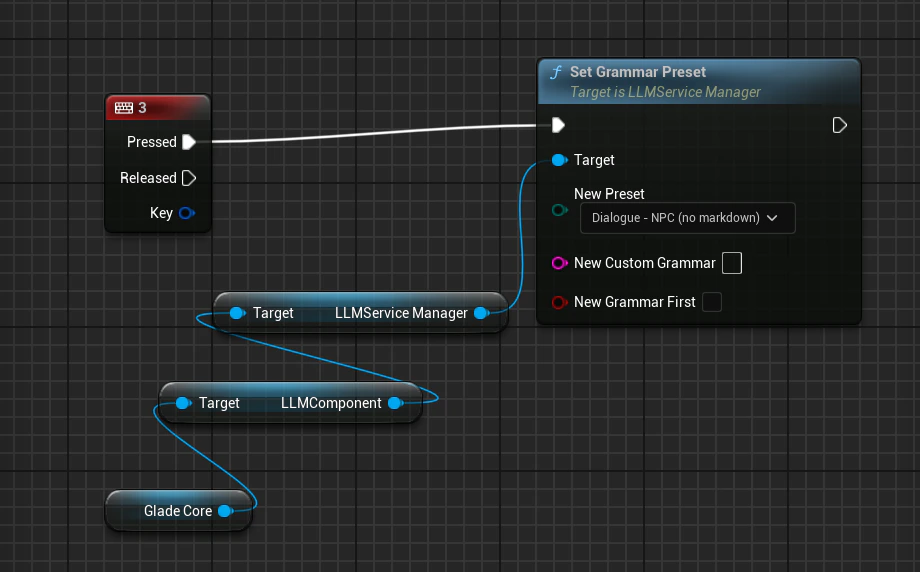
Task: Click the New Preset label
Action: (609, 194)
